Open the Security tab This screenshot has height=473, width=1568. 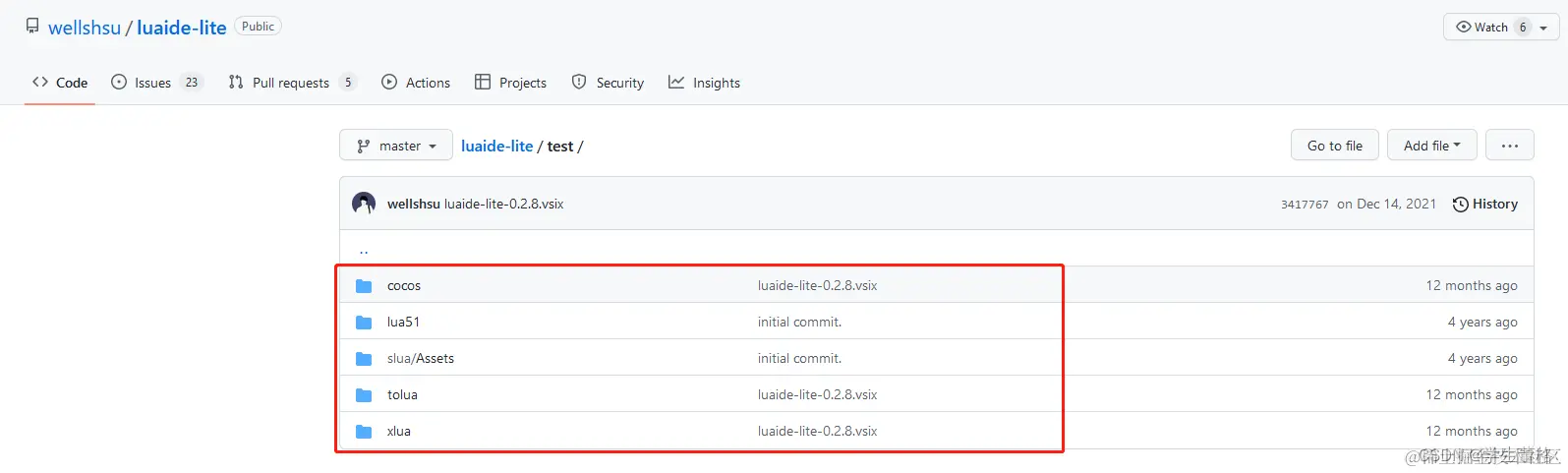(x=608, y=83)
